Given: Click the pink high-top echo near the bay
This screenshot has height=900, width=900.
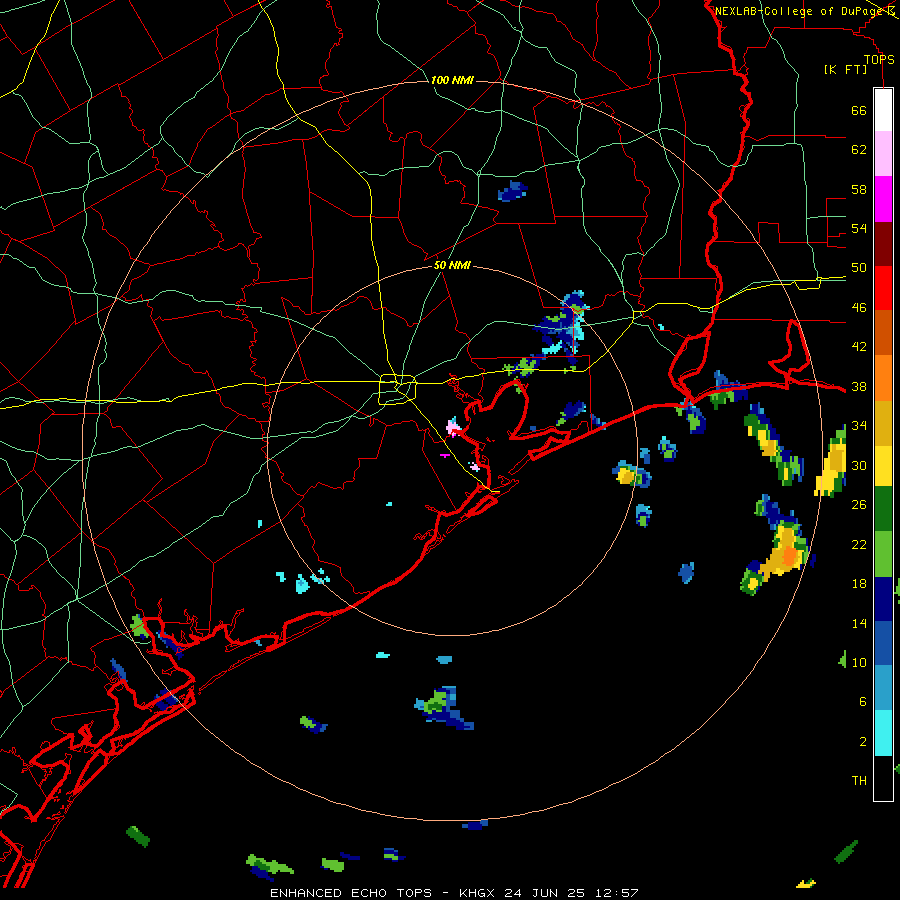Looking at the screenshot, I should tap(454, 427).
